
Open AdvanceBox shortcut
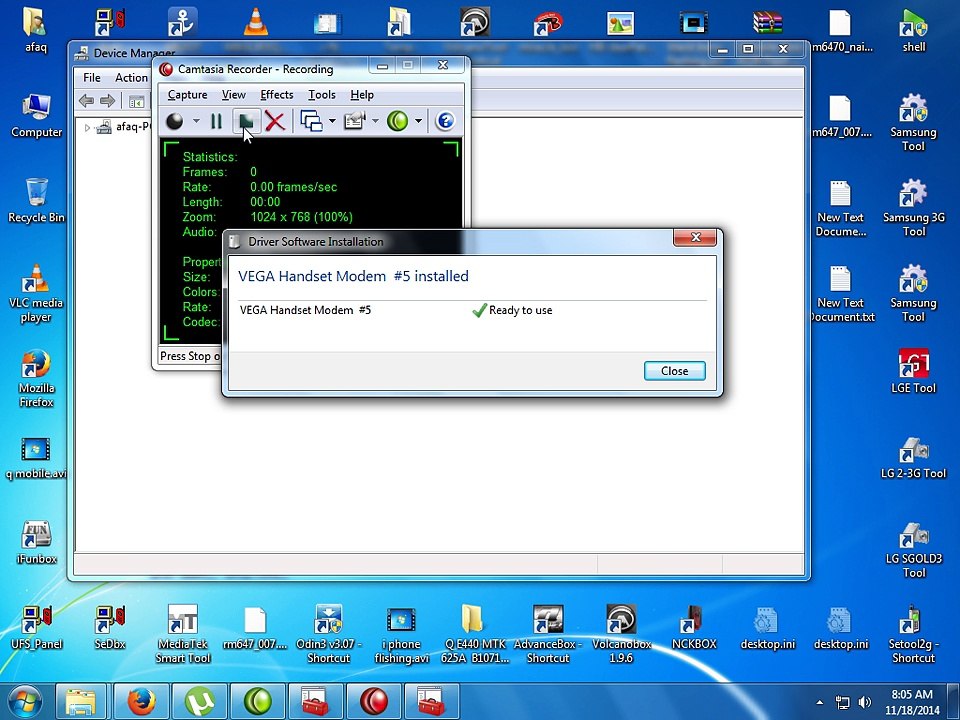[x=548, y=634]
